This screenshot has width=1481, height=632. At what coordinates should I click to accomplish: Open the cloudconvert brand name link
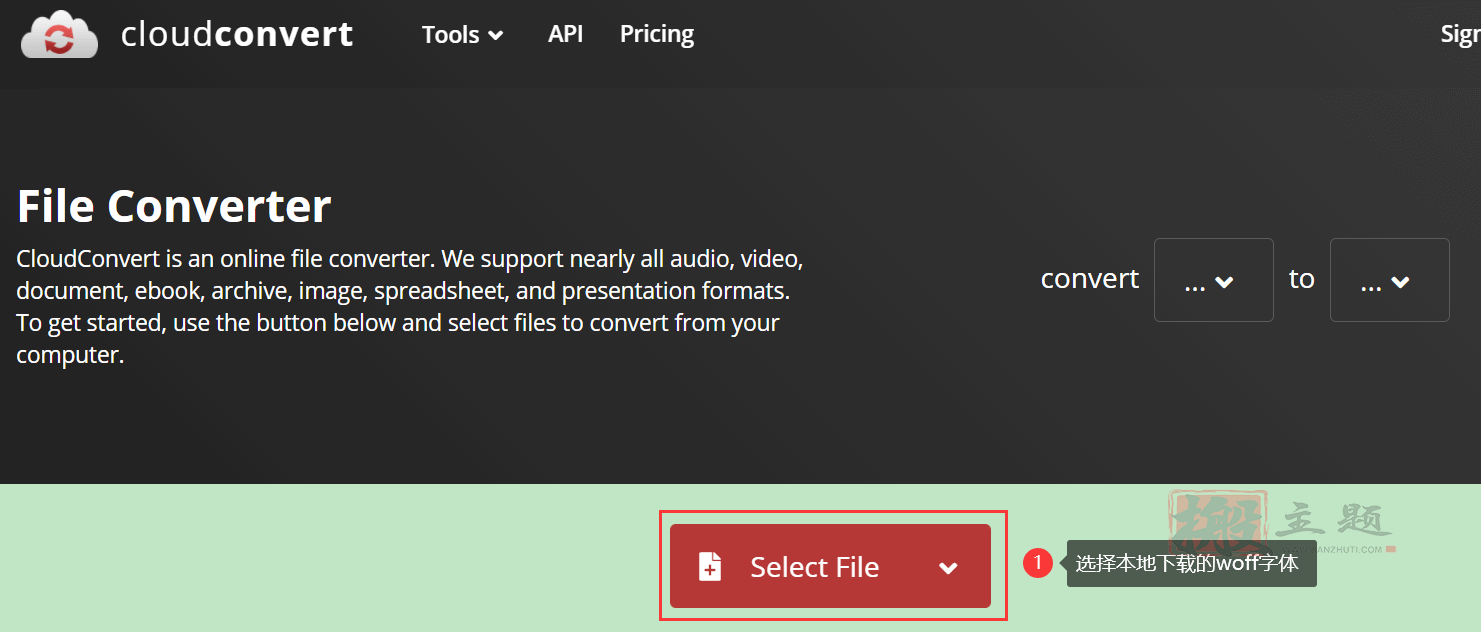pos(237,34)
